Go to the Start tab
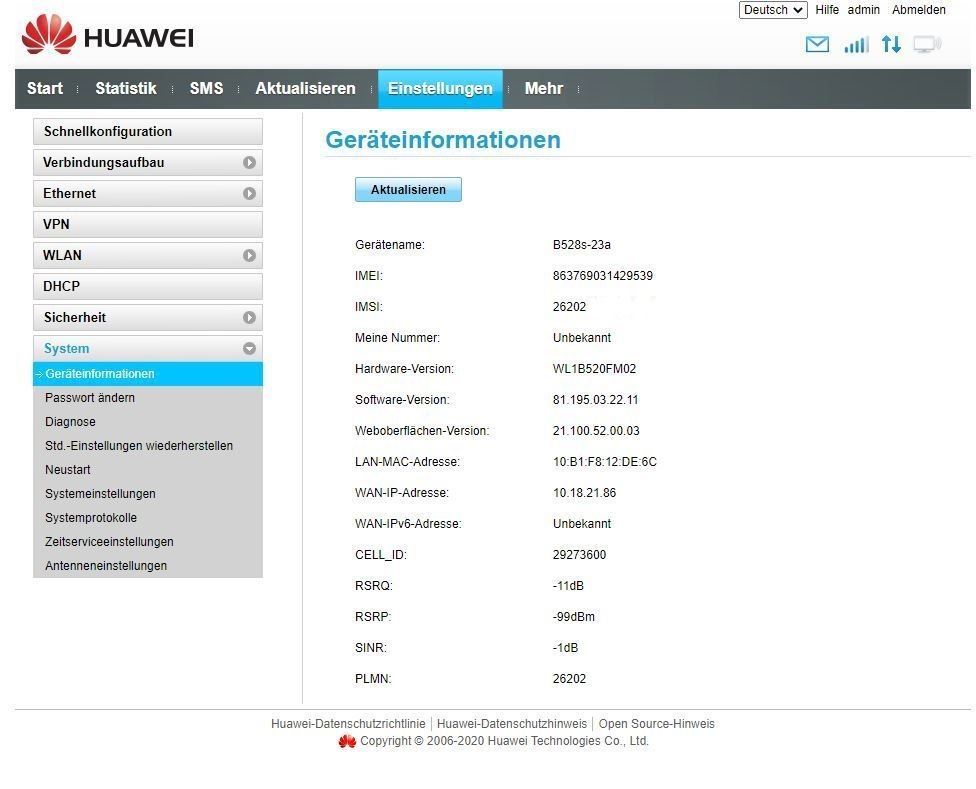976x789 pixels. (x=45, y=88)
